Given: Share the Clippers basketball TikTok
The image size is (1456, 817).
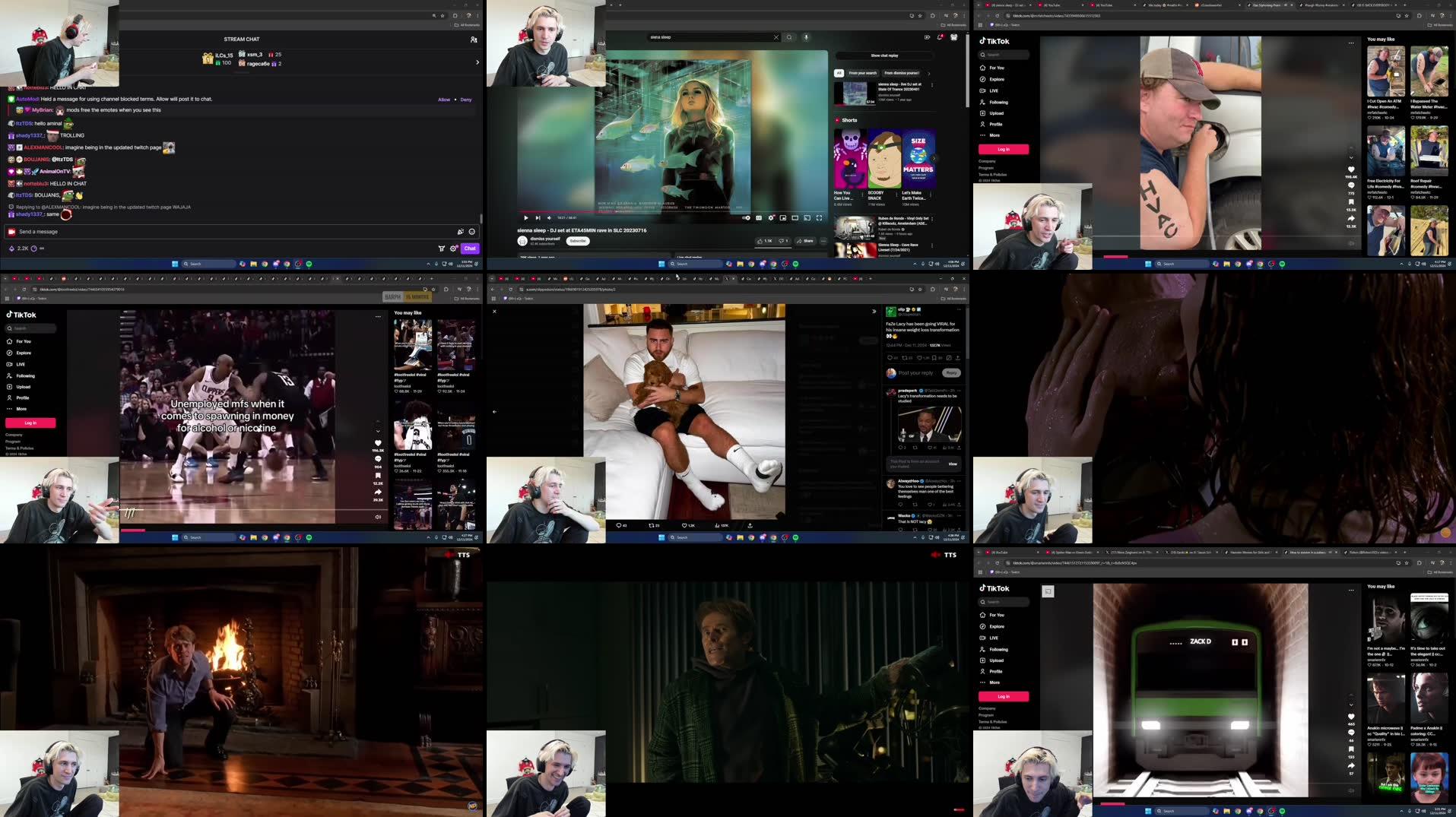Looking at the screenshot, I should pos(378,492).
